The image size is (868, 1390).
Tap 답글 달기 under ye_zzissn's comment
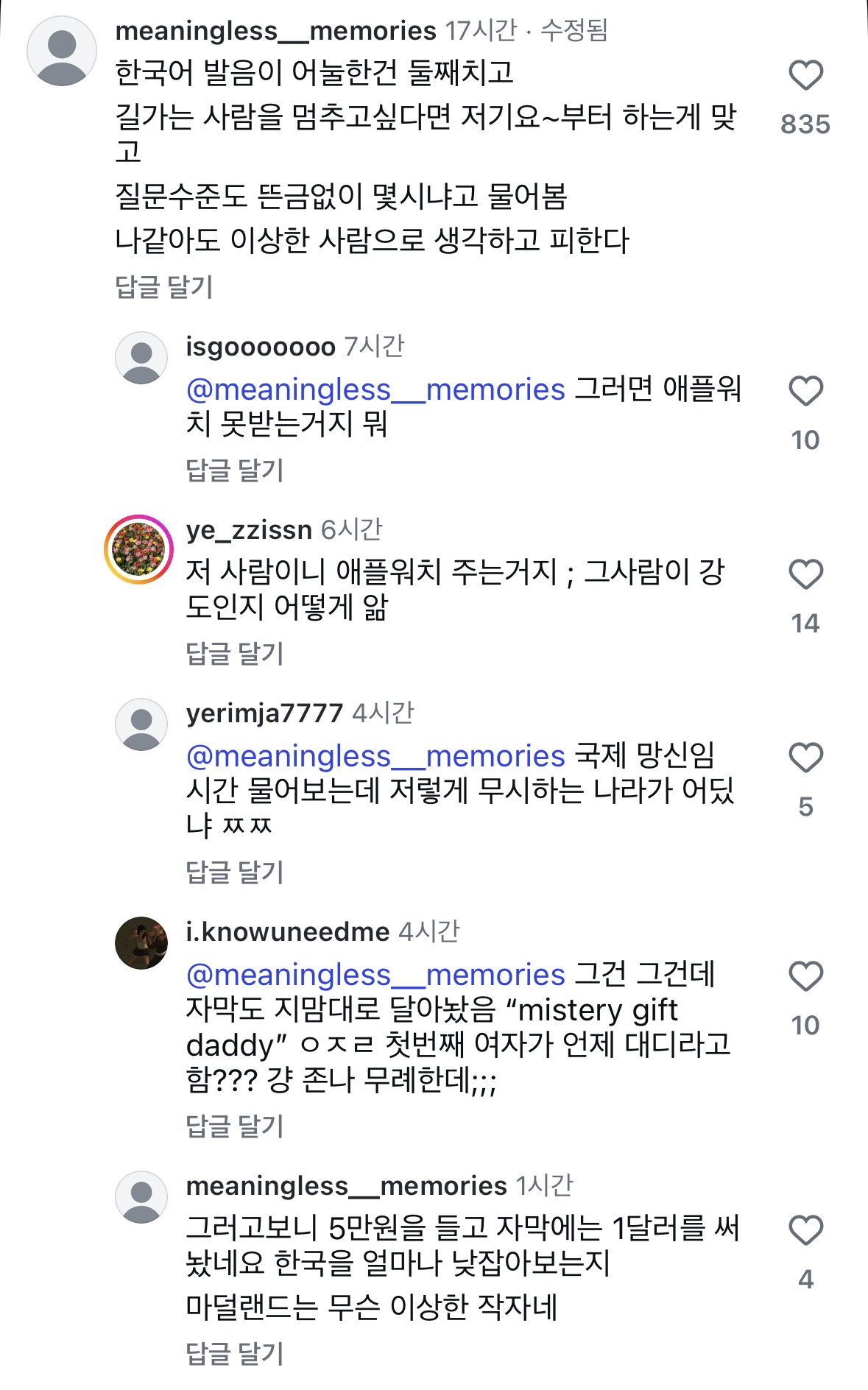tap(235, 653)
